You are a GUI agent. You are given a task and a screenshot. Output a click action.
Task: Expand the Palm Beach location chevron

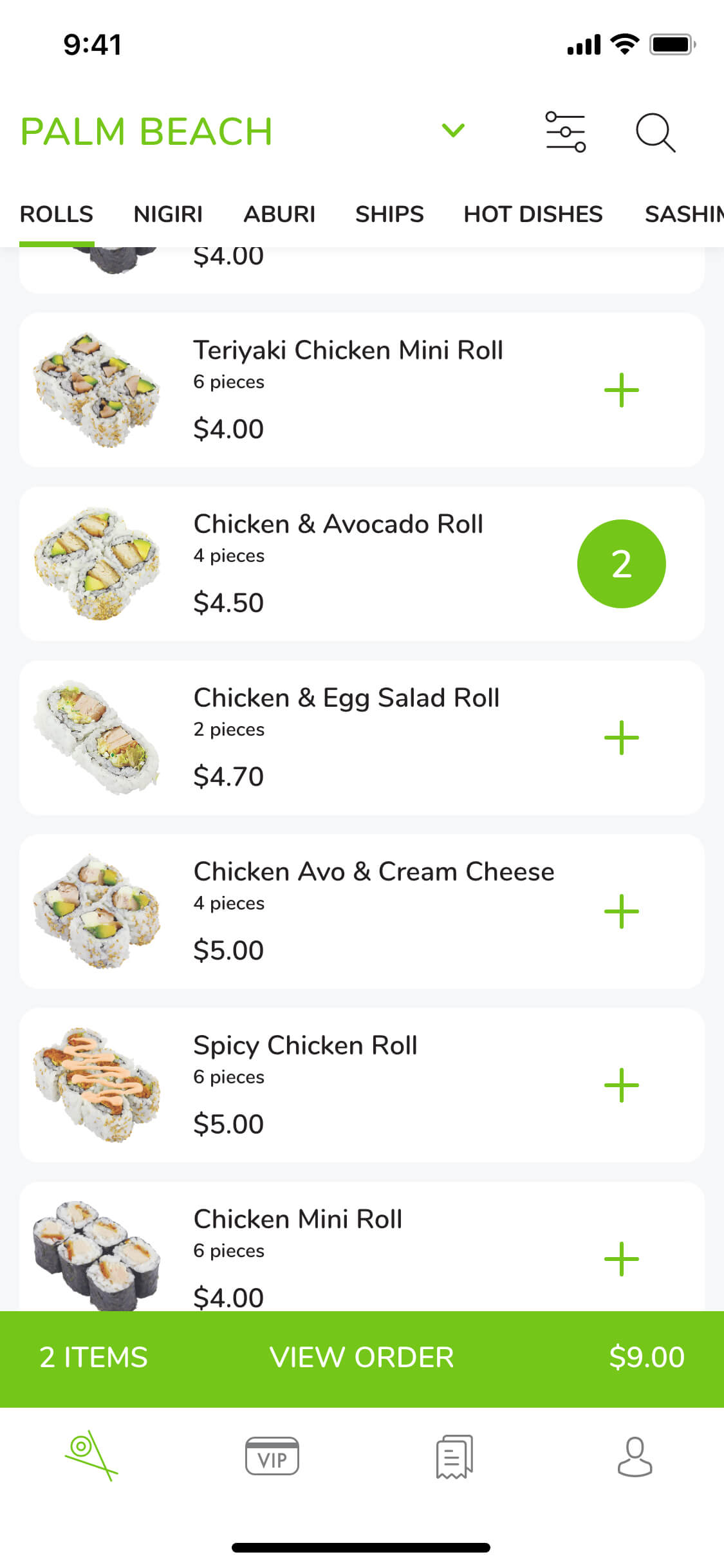point(453,131)
